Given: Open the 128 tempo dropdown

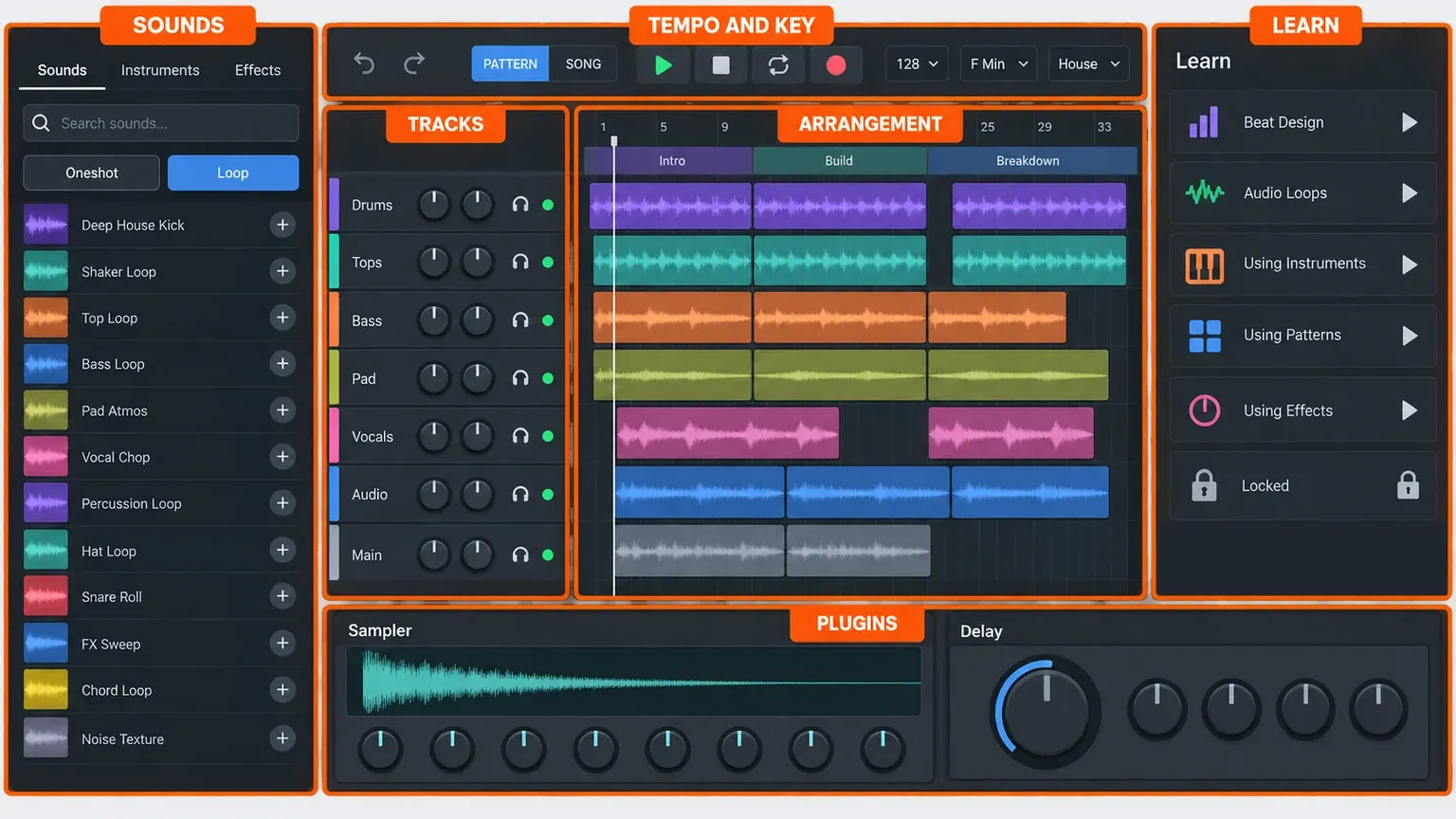Looking at the screenshot, I should coord(917,64).
